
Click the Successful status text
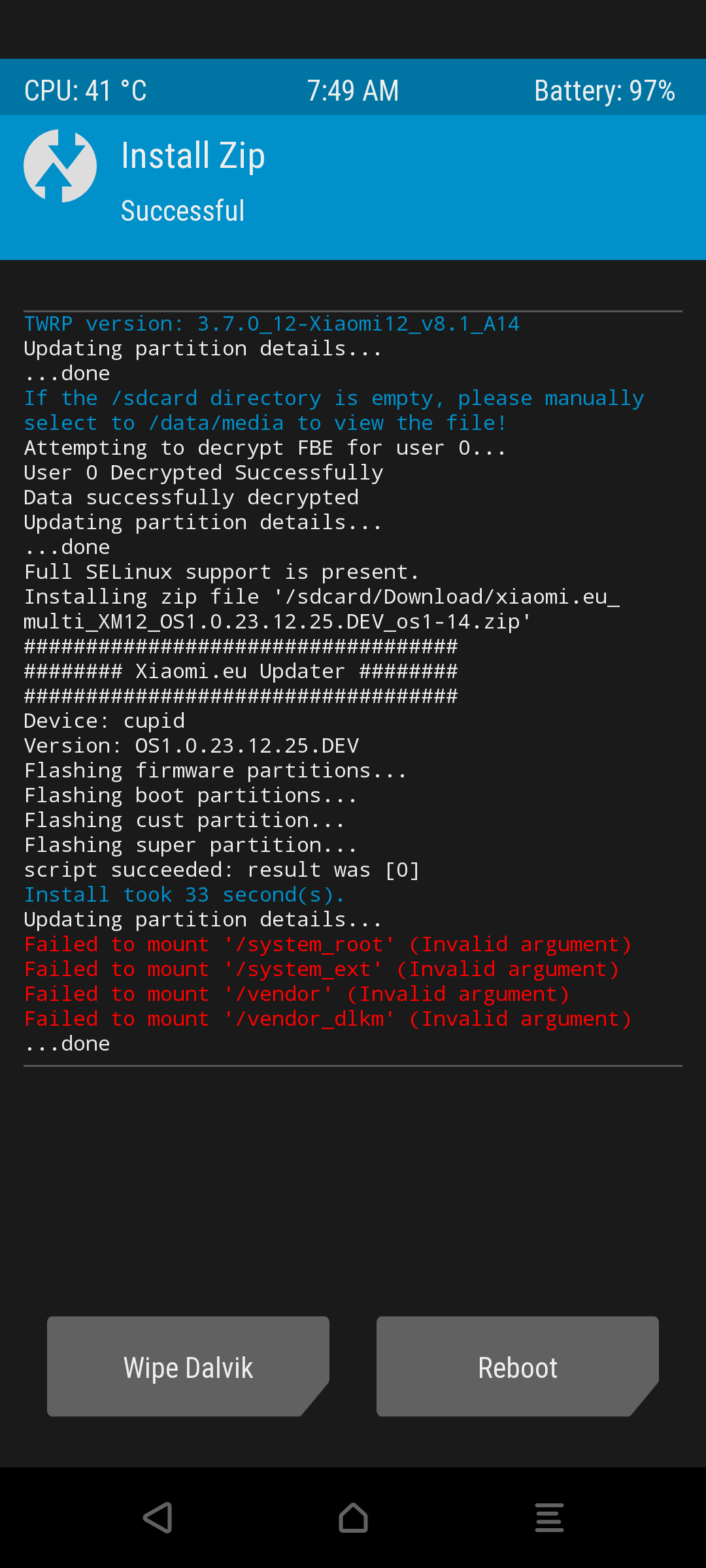point(183,211)
